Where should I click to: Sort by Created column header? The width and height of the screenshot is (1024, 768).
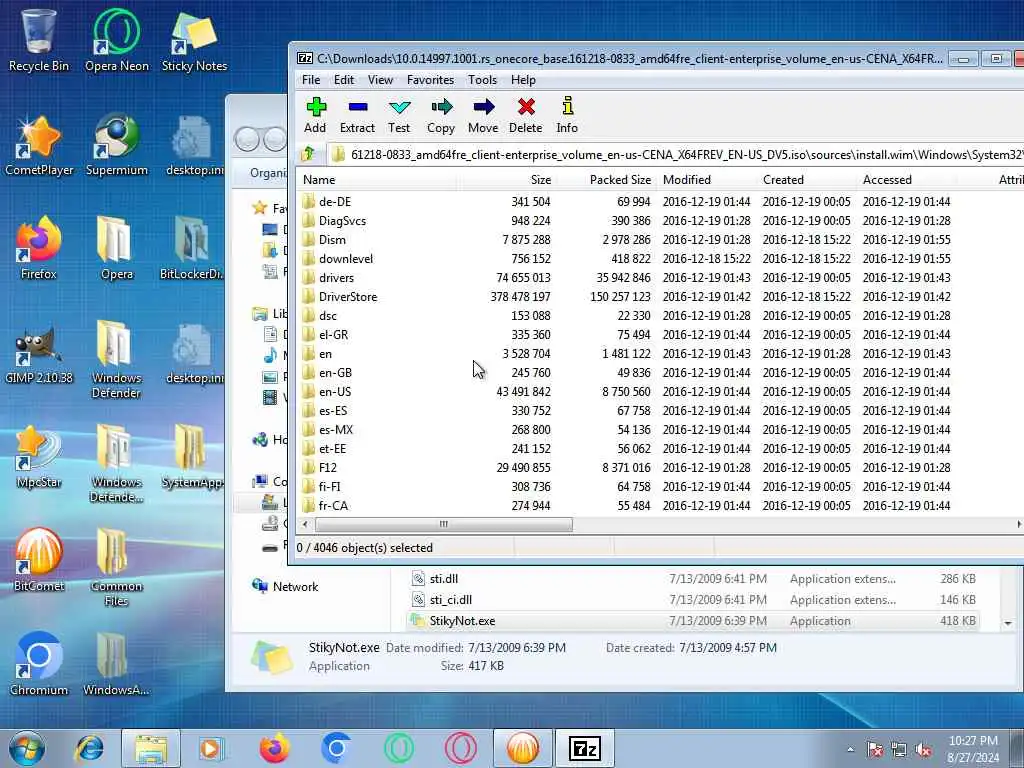807,180
